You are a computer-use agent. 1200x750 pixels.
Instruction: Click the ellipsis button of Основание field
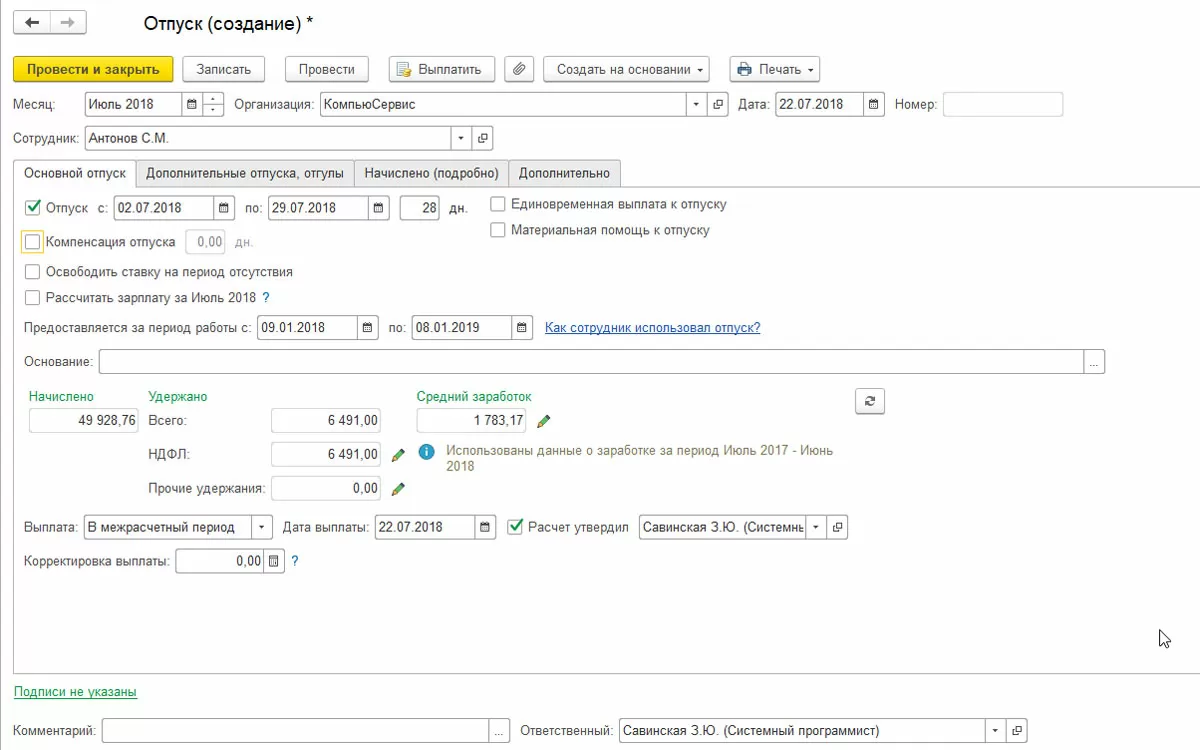[x=1095, y=362]
